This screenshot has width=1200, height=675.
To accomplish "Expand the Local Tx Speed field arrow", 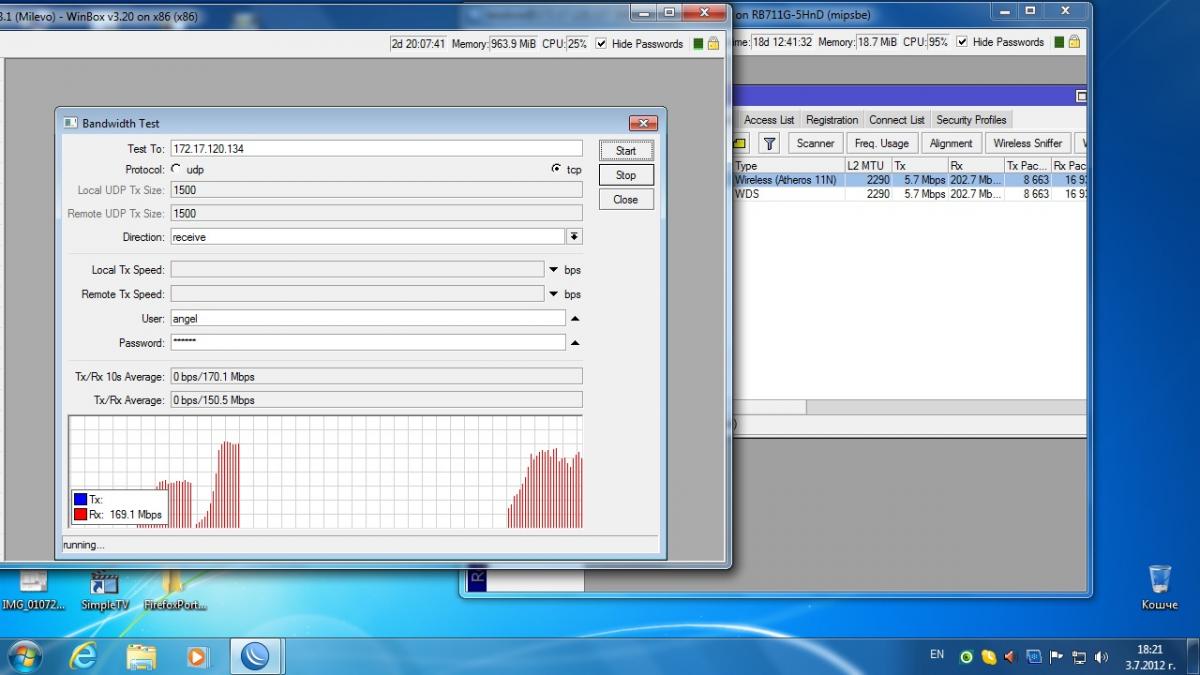I will (554, 270).
